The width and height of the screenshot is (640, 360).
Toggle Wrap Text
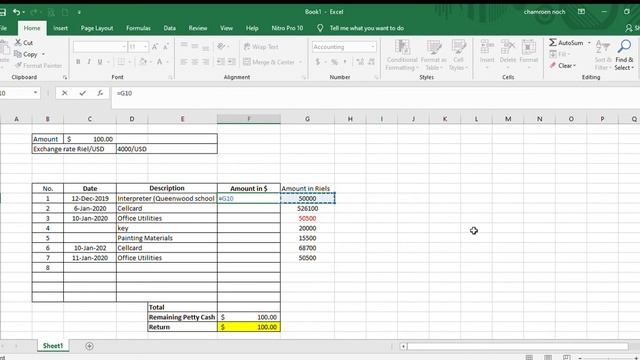point(261,47)
